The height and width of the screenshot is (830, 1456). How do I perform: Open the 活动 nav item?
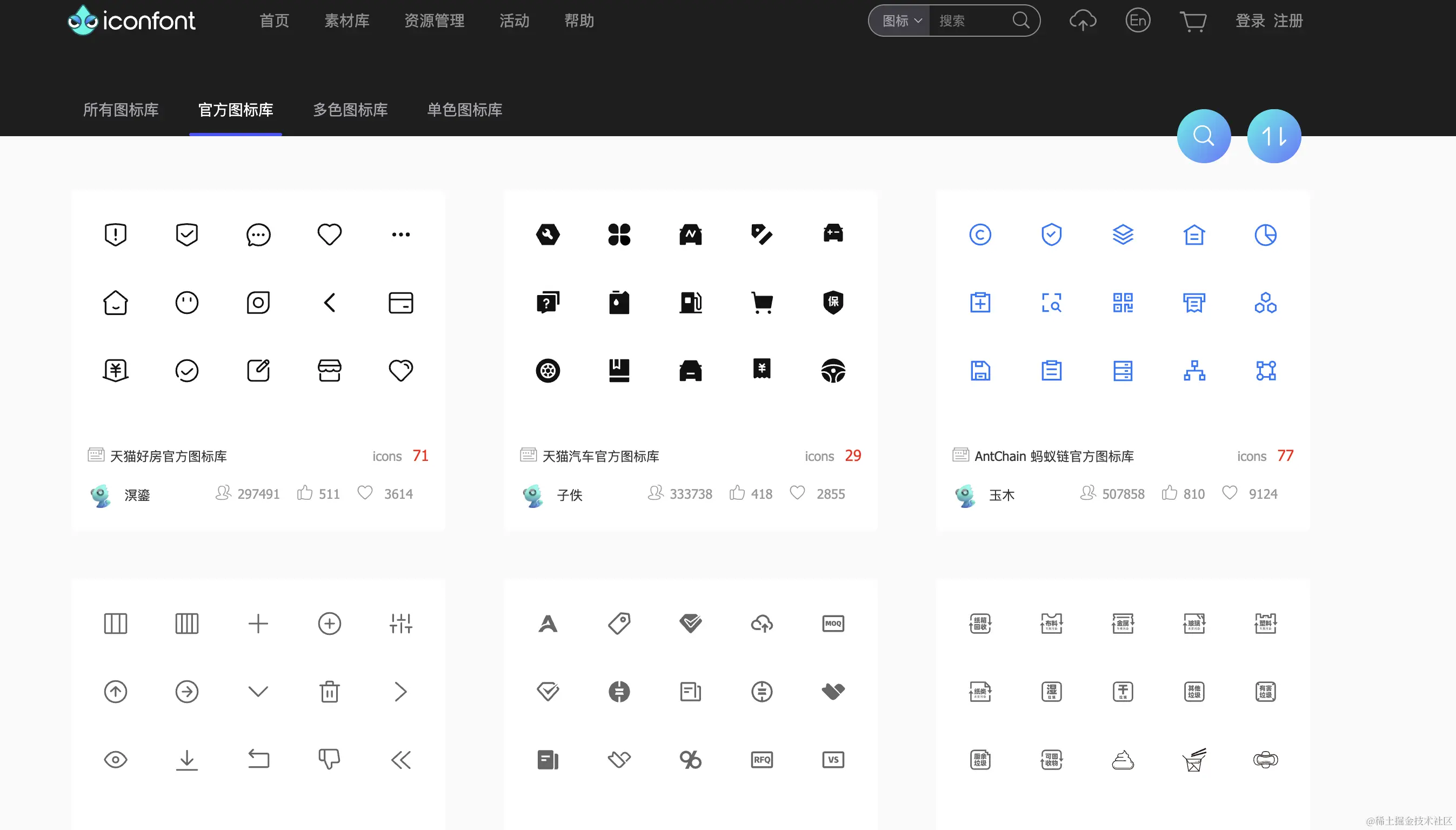pos(514,21)
